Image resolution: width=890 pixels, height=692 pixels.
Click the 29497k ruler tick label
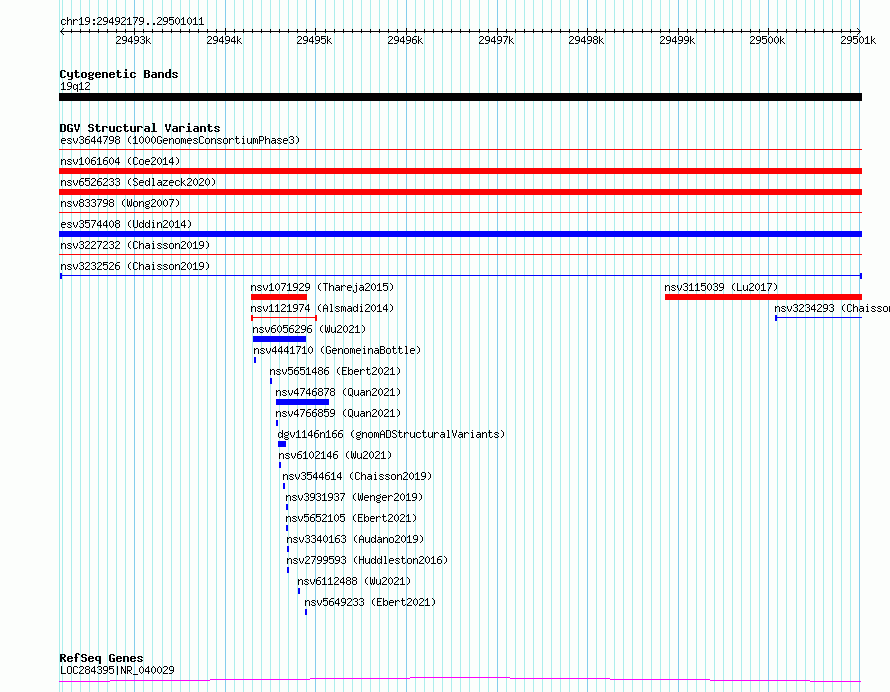(x=496, y=40)
